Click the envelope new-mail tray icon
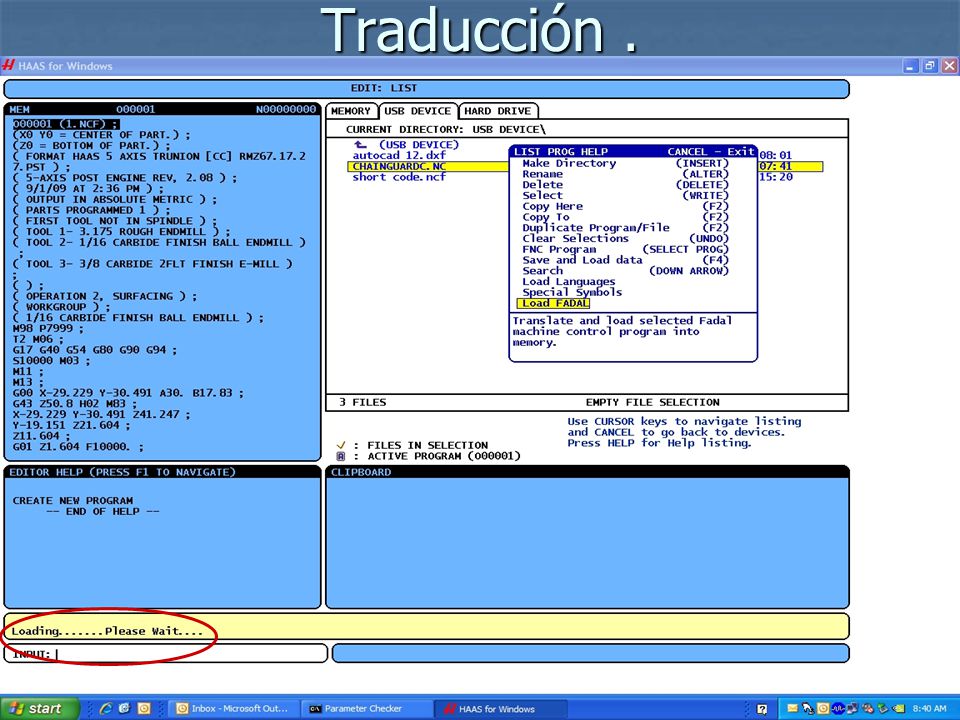Viewport: 960px width, 720px height. pos(792,708)
